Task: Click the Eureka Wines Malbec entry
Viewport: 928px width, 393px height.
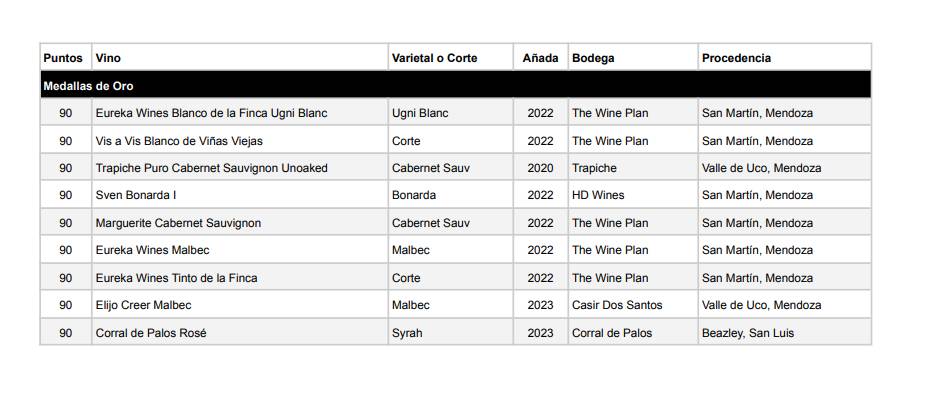Action: 153,250
